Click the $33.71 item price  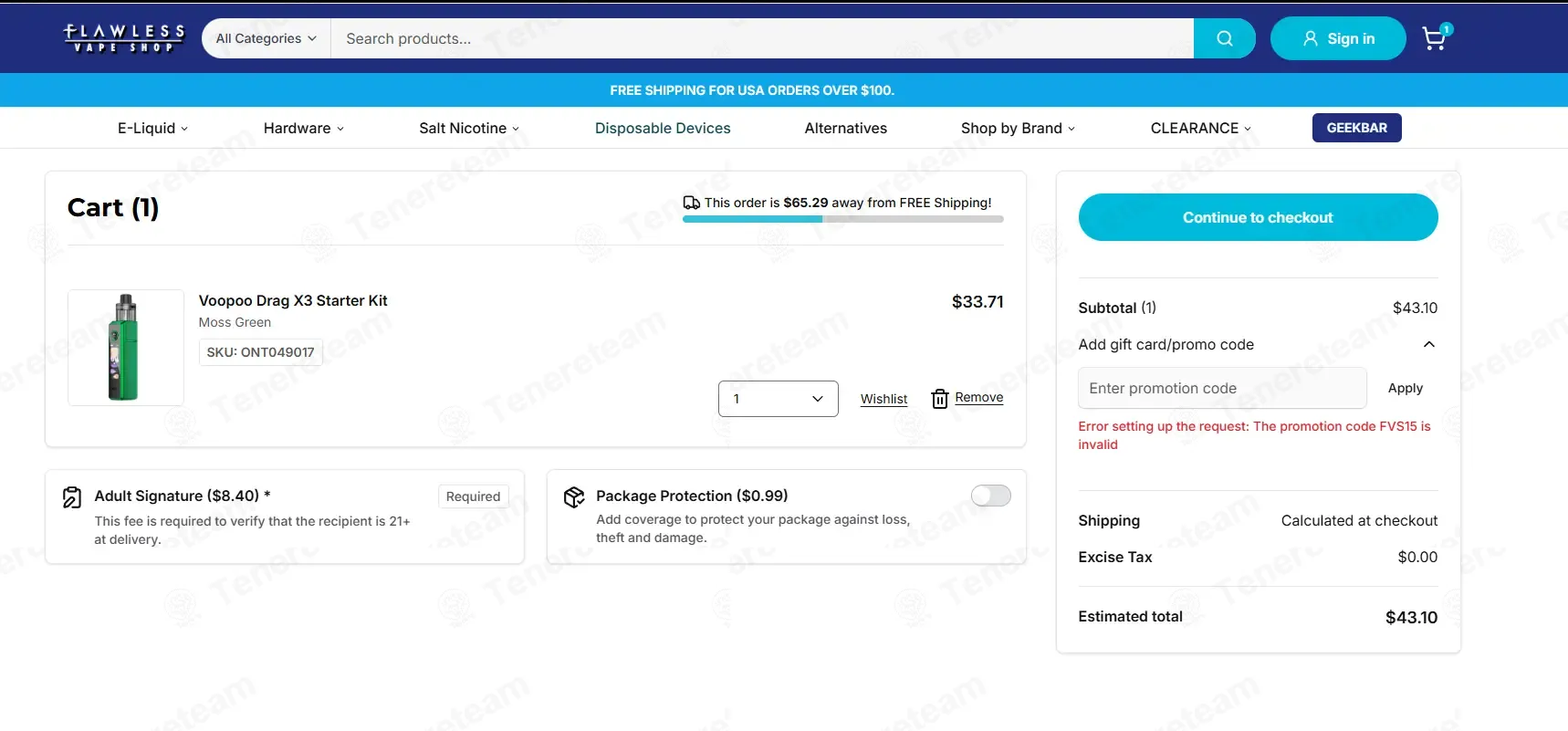(x=977, y=301)
